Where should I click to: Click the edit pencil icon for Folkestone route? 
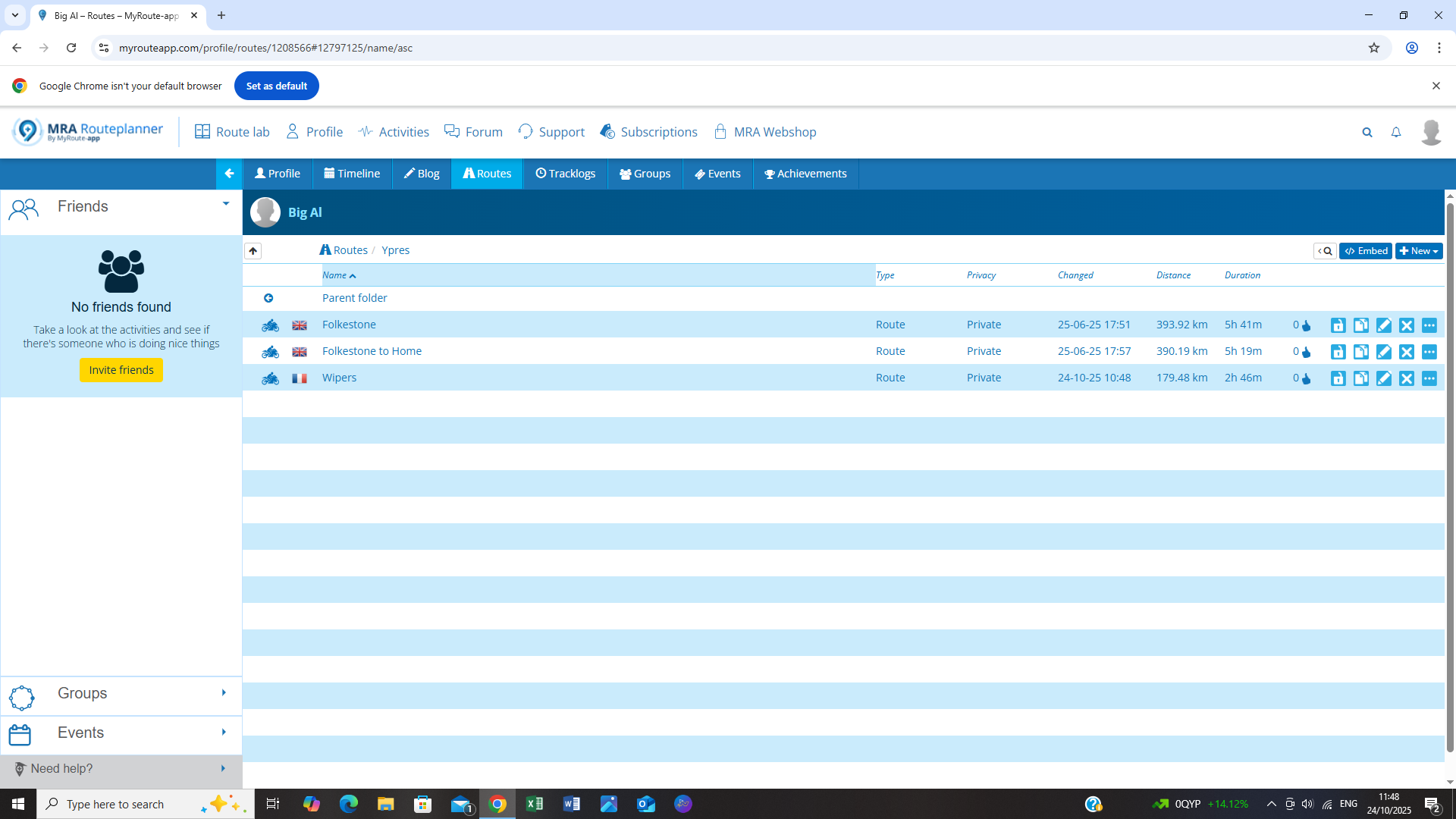tap(1383, 325)
